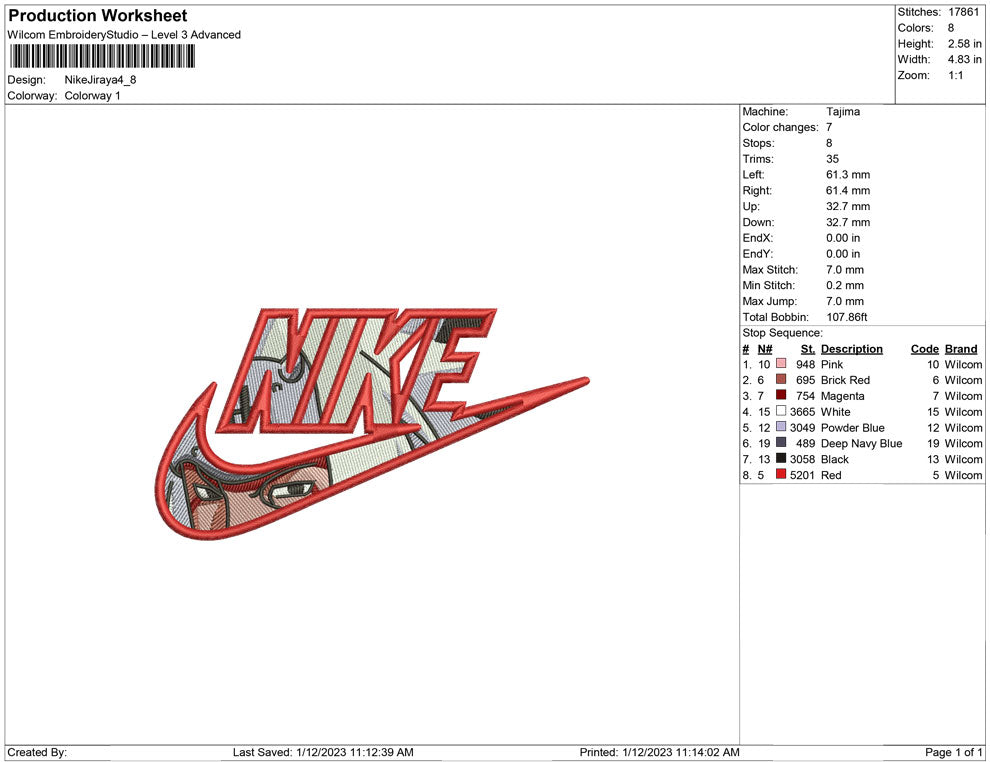This screenshot has width=990, height=762.
Task: Click the Powder Blue color swatch
Action: 781,427
